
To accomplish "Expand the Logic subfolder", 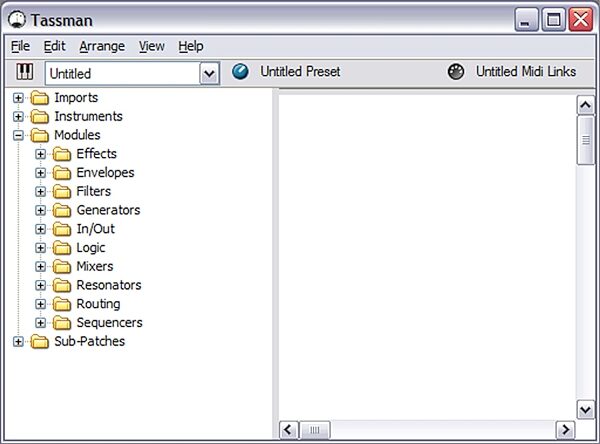I will (40, 248).
